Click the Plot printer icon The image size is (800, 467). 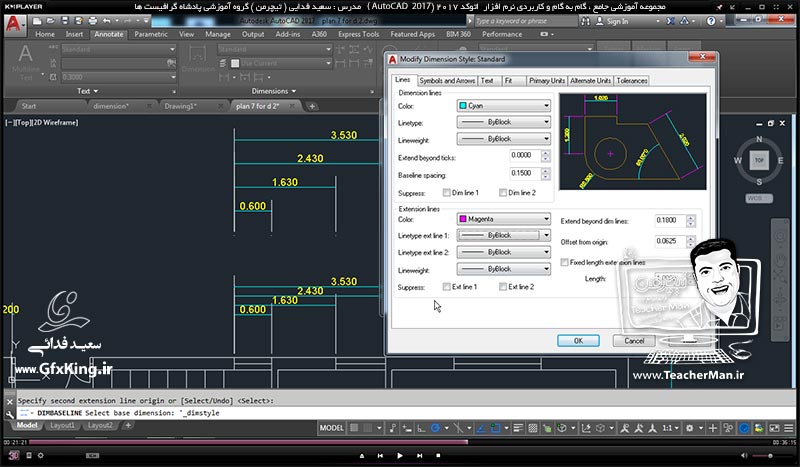click(92, 21)
